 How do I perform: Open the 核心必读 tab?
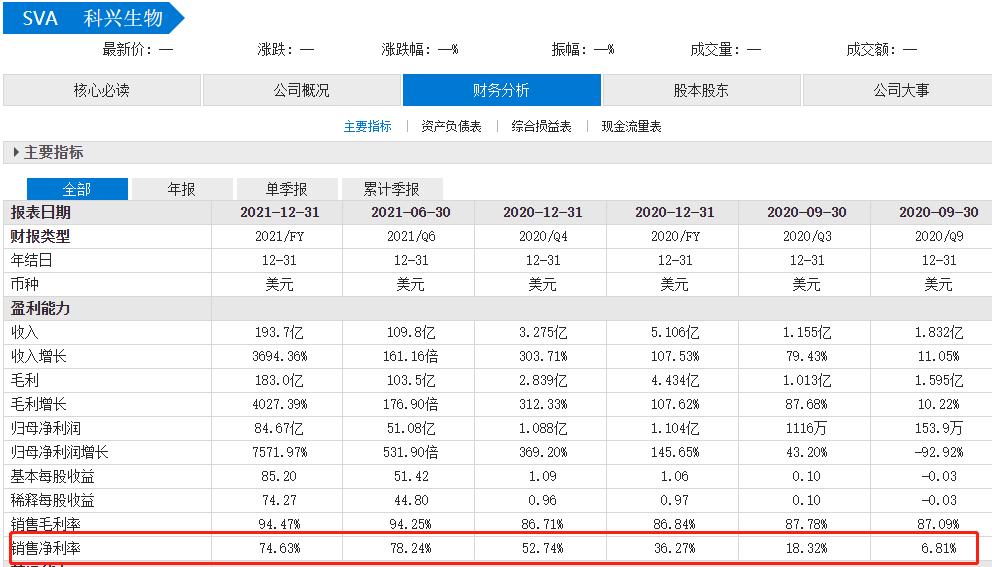pos(102,90)
